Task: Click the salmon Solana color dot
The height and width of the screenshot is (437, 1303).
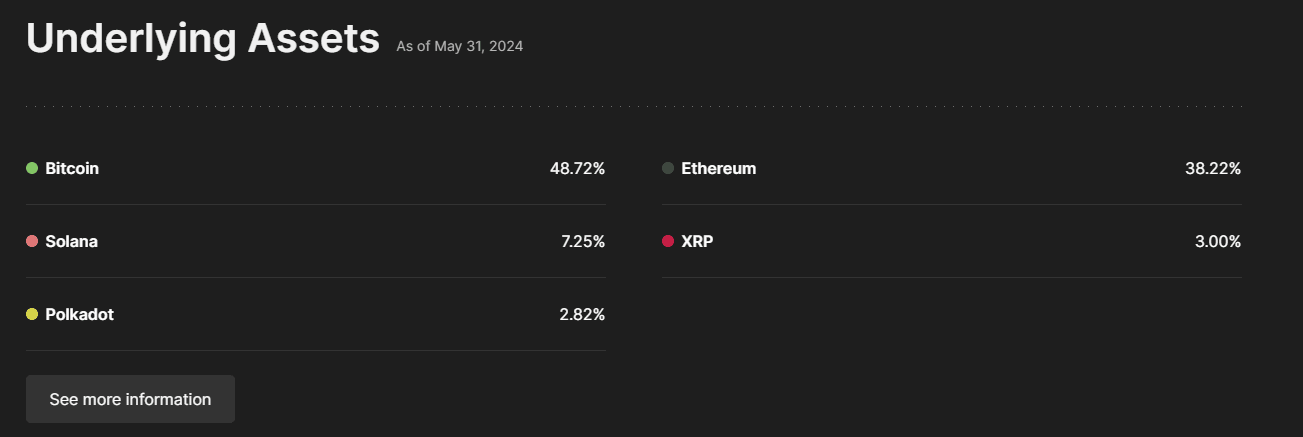Action: pyautogui.click(x=32, y=241)
